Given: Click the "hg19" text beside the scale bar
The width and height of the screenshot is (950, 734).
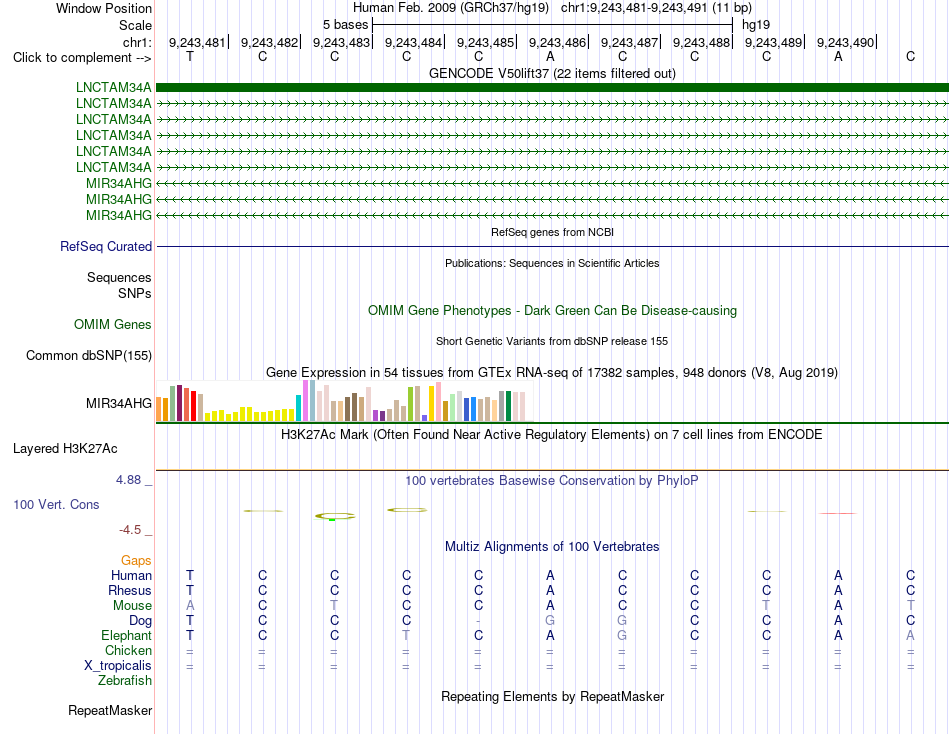Looking at the screenshot, I should (756, 25).
